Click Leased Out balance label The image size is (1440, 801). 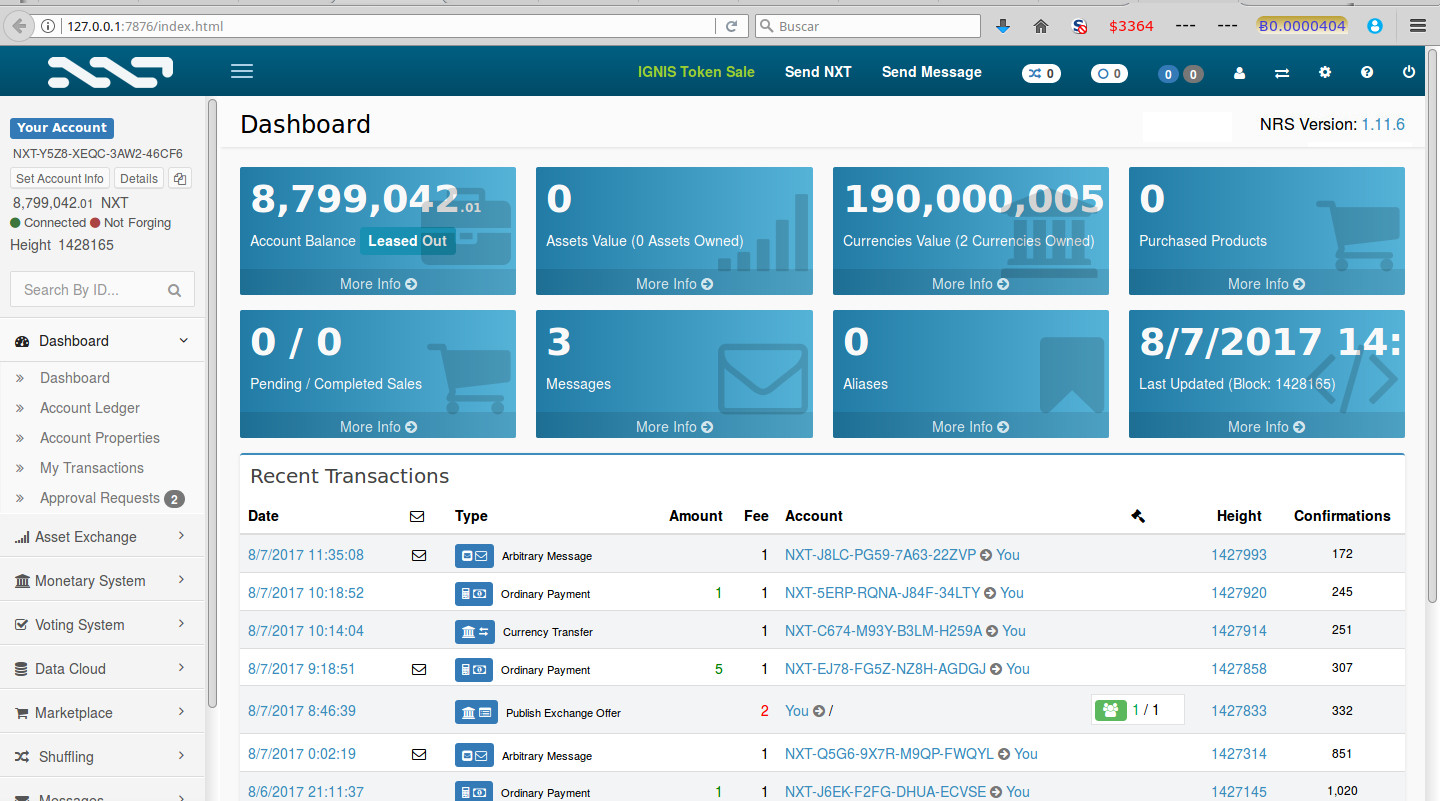pos(407,241)
